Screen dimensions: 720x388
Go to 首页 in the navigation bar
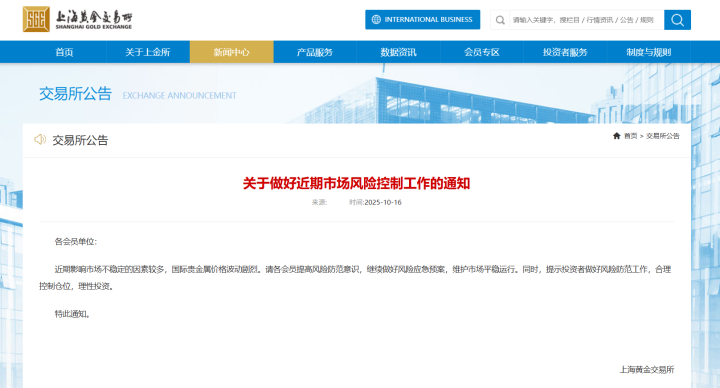pyautogui.click(x=64, y=52)
